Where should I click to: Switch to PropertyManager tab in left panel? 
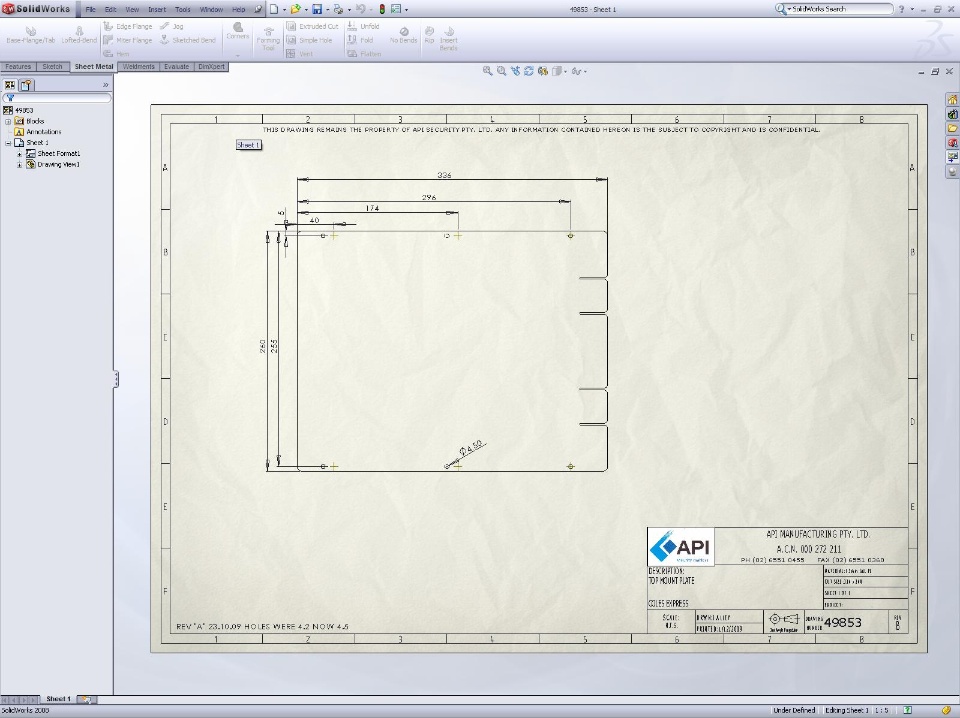tap(26, 85)
